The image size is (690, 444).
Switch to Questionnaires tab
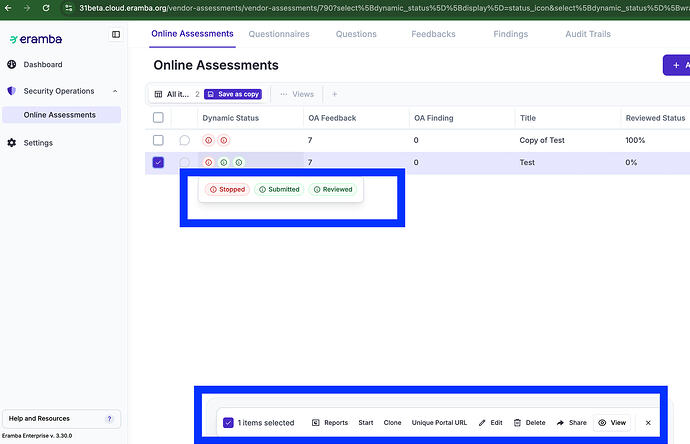point(279,34)
